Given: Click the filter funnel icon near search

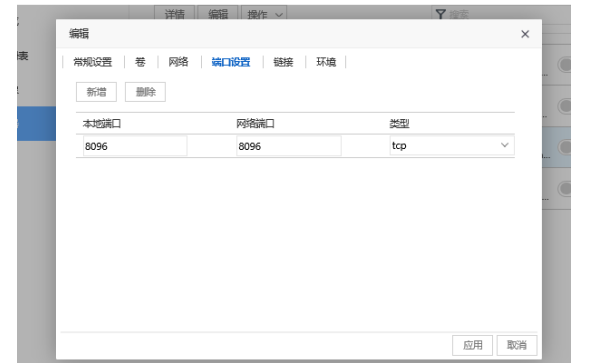Looking at the screenshot, I should click(440, 14).
